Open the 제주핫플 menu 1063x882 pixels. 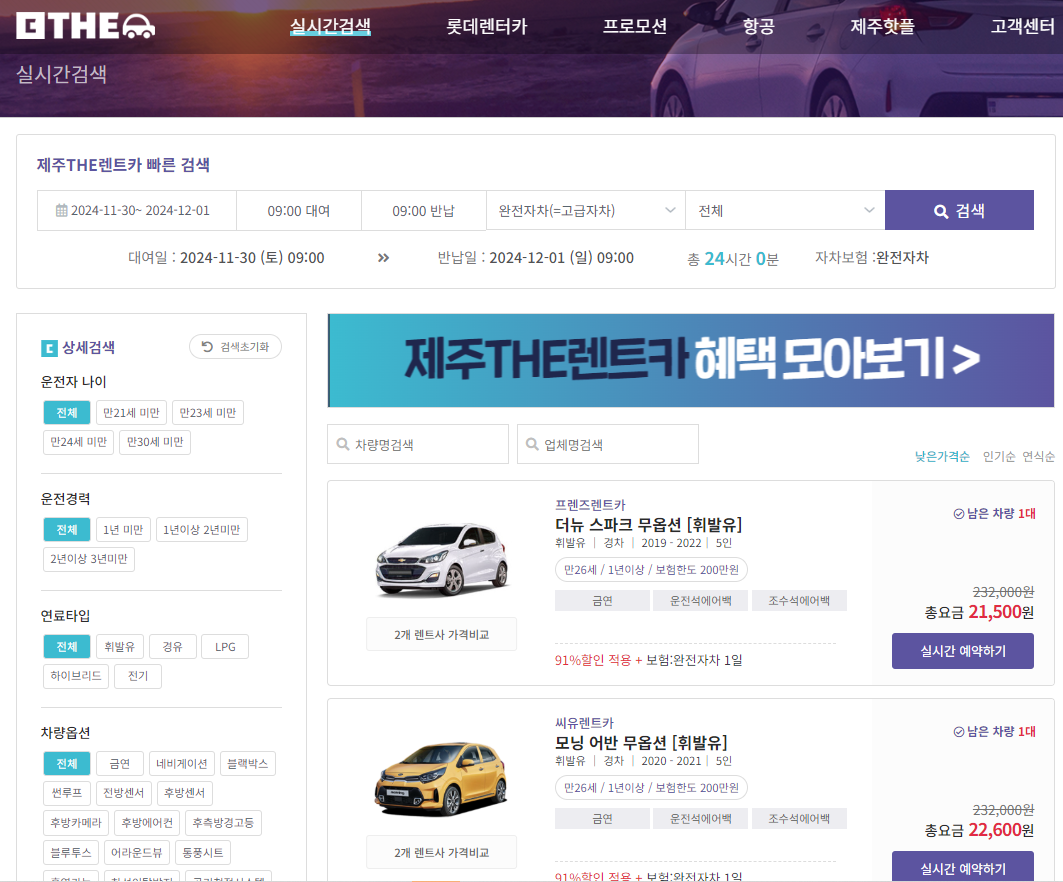coord(882,26)
